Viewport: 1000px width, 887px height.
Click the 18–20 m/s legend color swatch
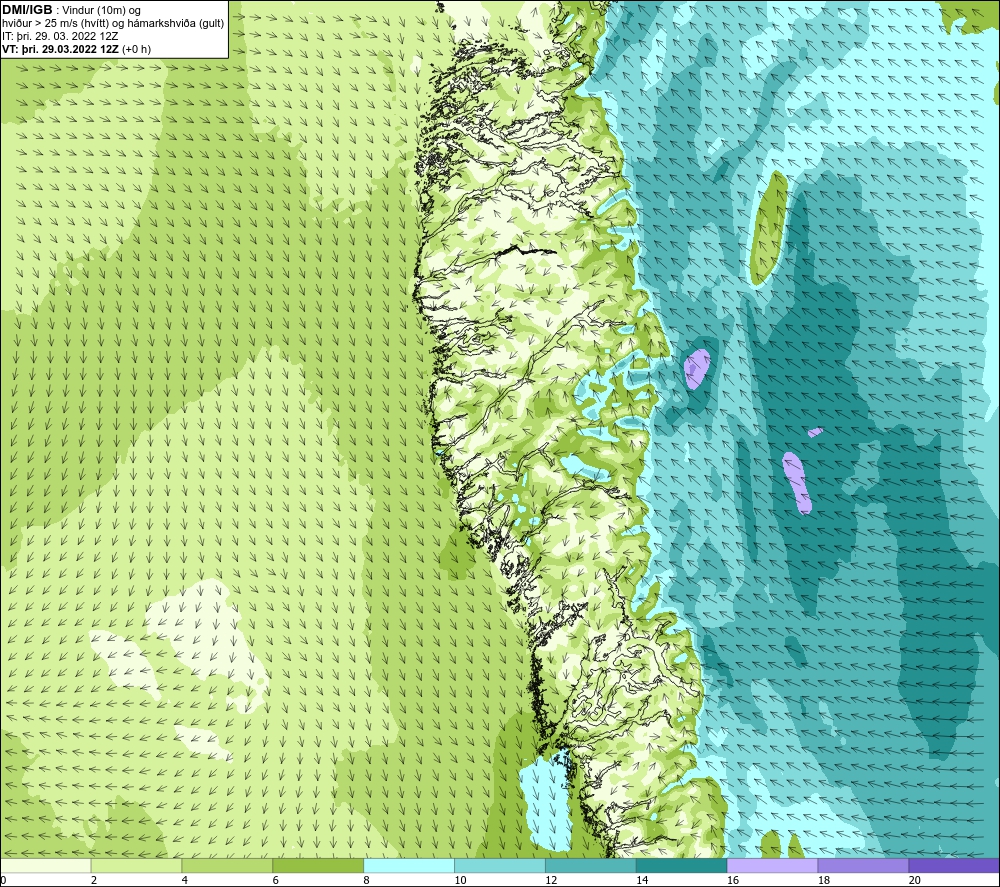click(863, 865)
